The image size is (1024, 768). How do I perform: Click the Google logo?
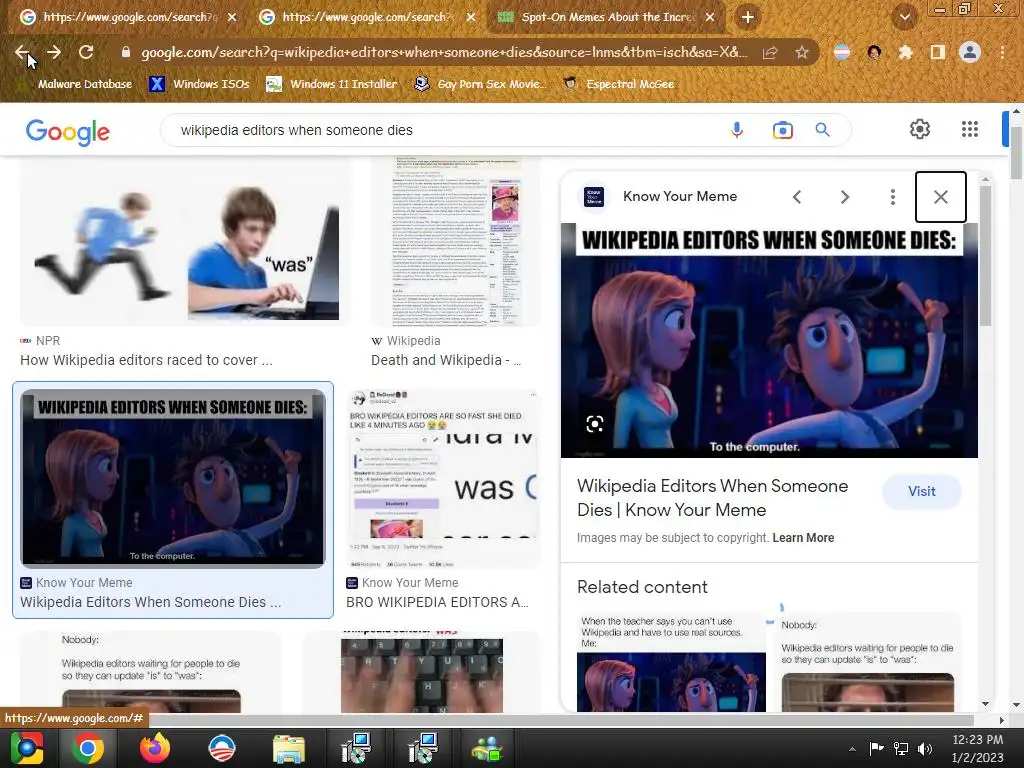(68, 131)
